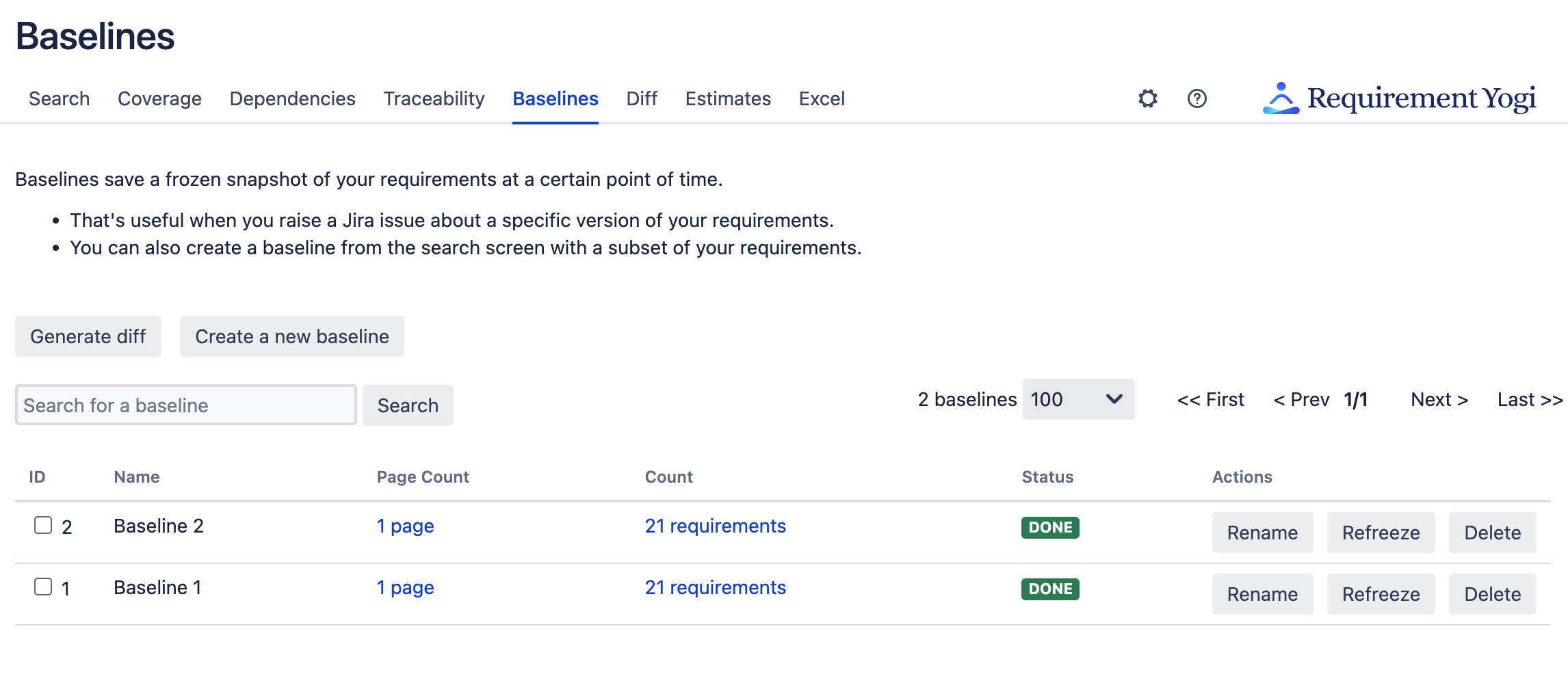Open 21 requirements link for Baseline 2
The image size is (1568, 685).
715,526
